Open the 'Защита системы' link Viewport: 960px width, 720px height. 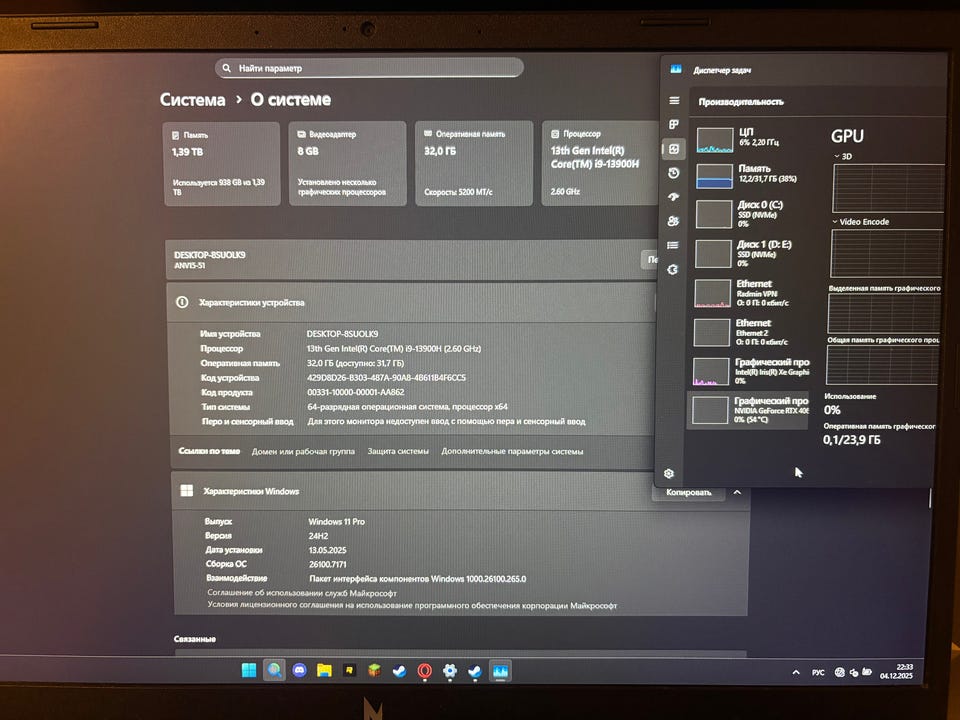398,451
